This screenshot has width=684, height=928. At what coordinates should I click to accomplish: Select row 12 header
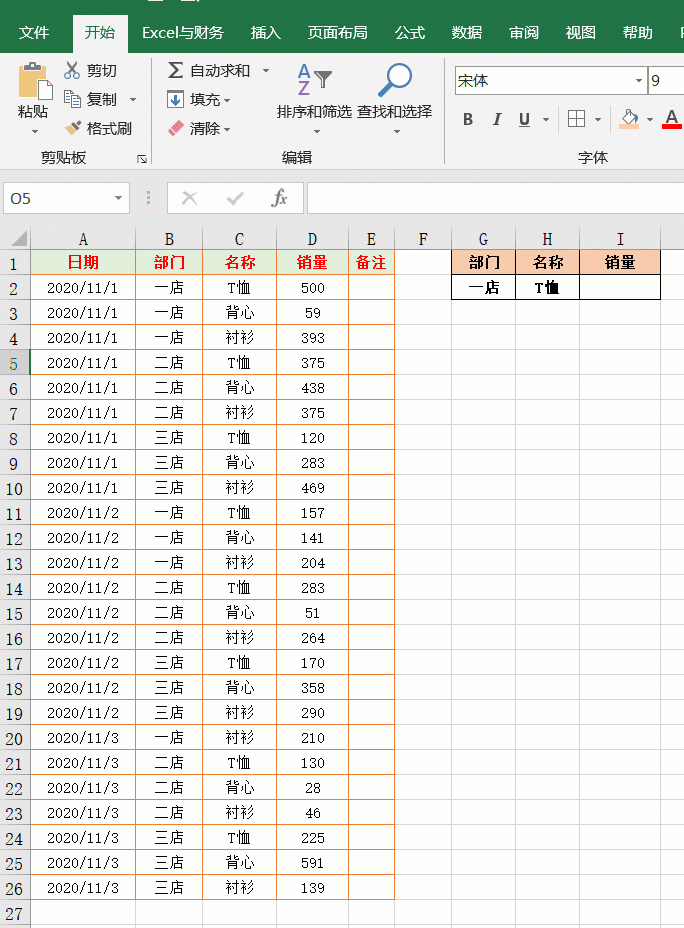[x=14, y=539]
